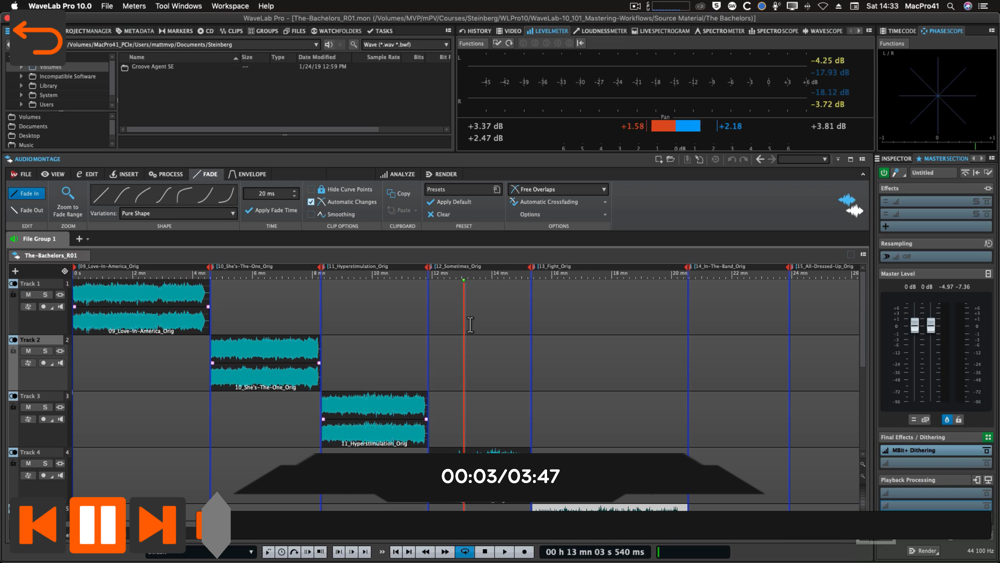
Task: Expand Automatic Crossfading options
Action: tap(605, 202)
